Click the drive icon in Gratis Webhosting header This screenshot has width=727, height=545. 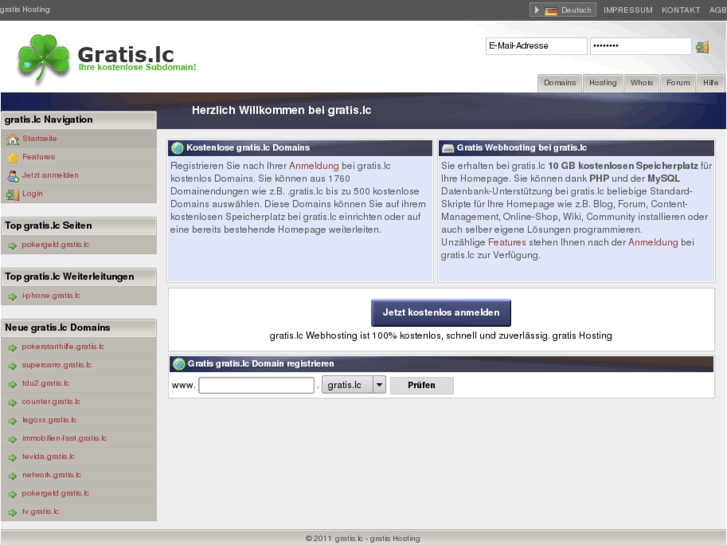(x=447, y=148)
